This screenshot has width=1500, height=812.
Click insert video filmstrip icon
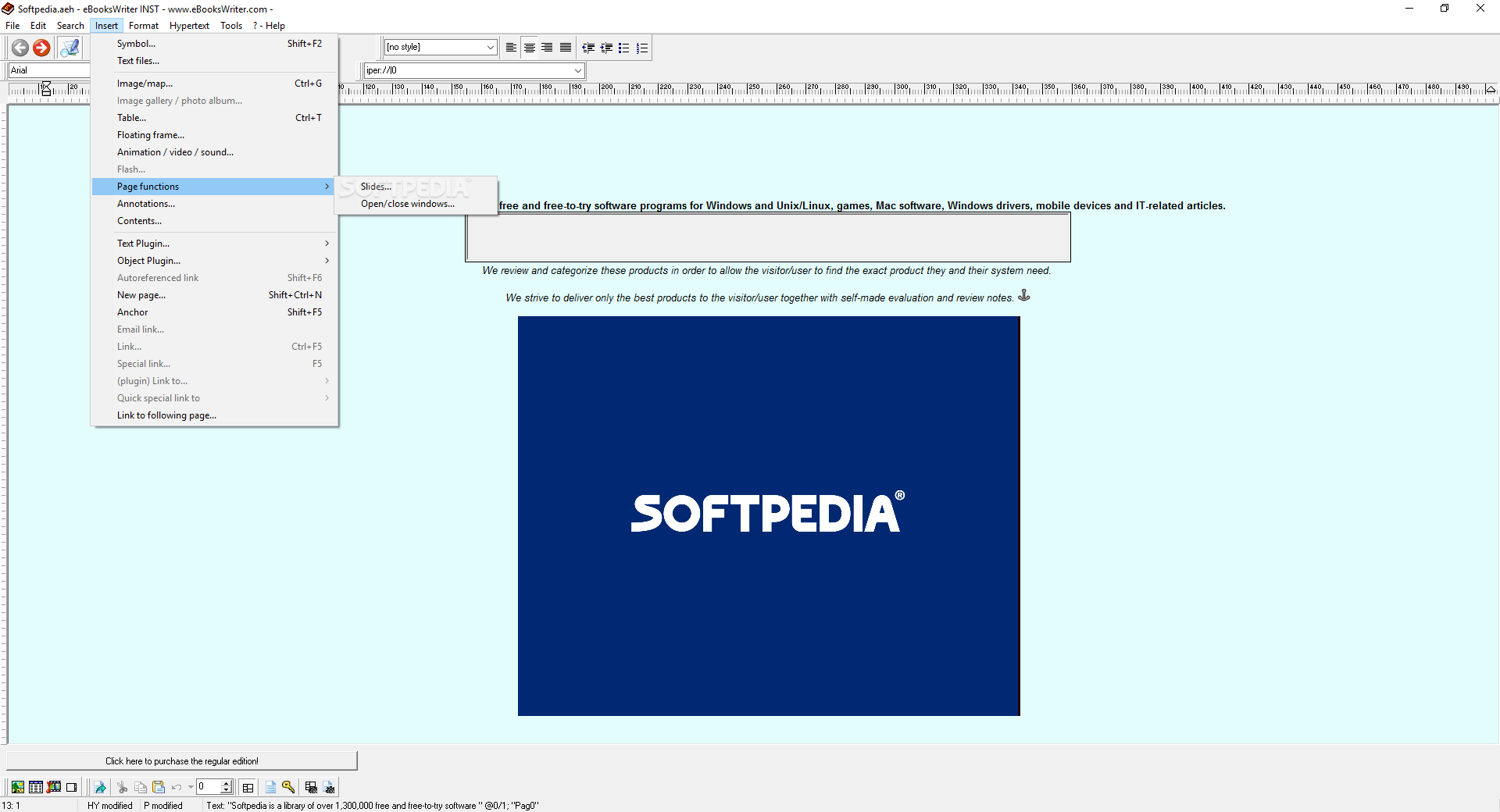(54, 787)
